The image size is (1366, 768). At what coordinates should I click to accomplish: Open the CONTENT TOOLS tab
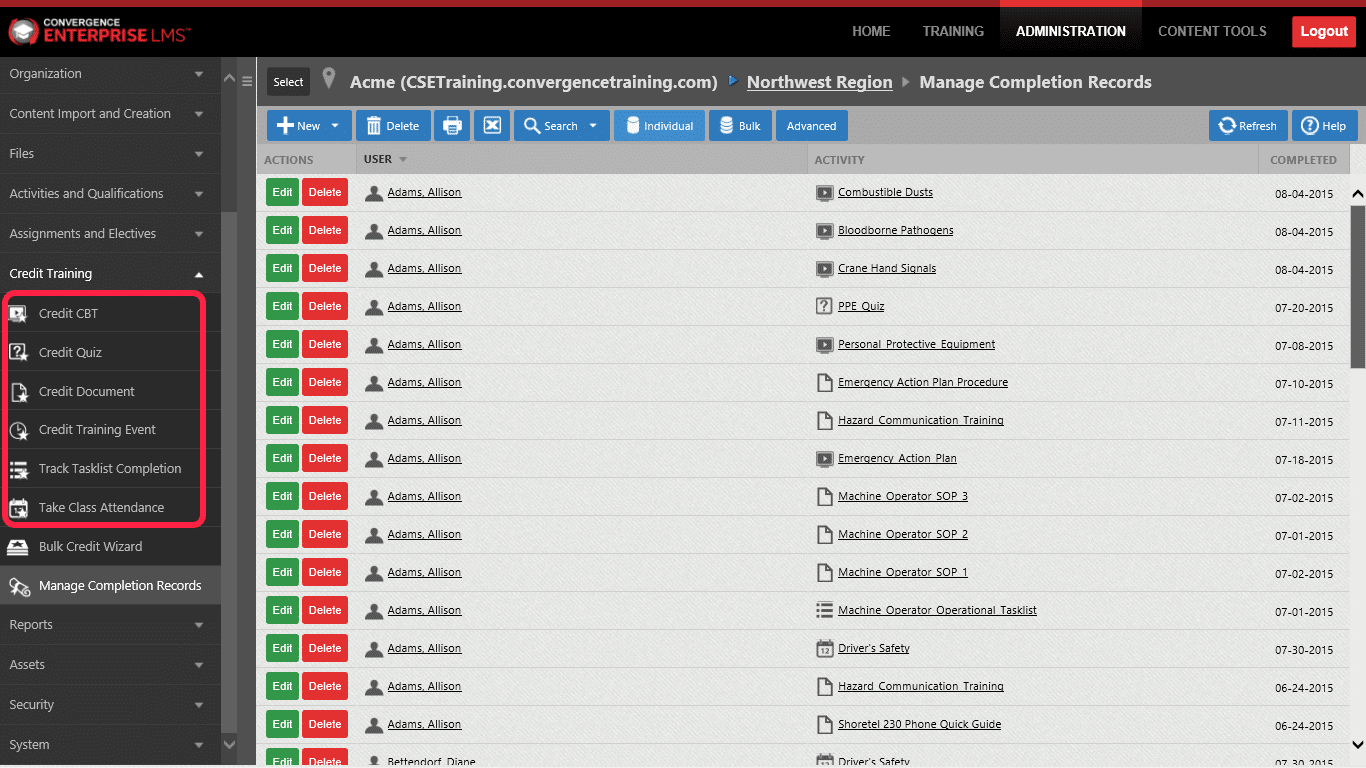(1212, 31)
